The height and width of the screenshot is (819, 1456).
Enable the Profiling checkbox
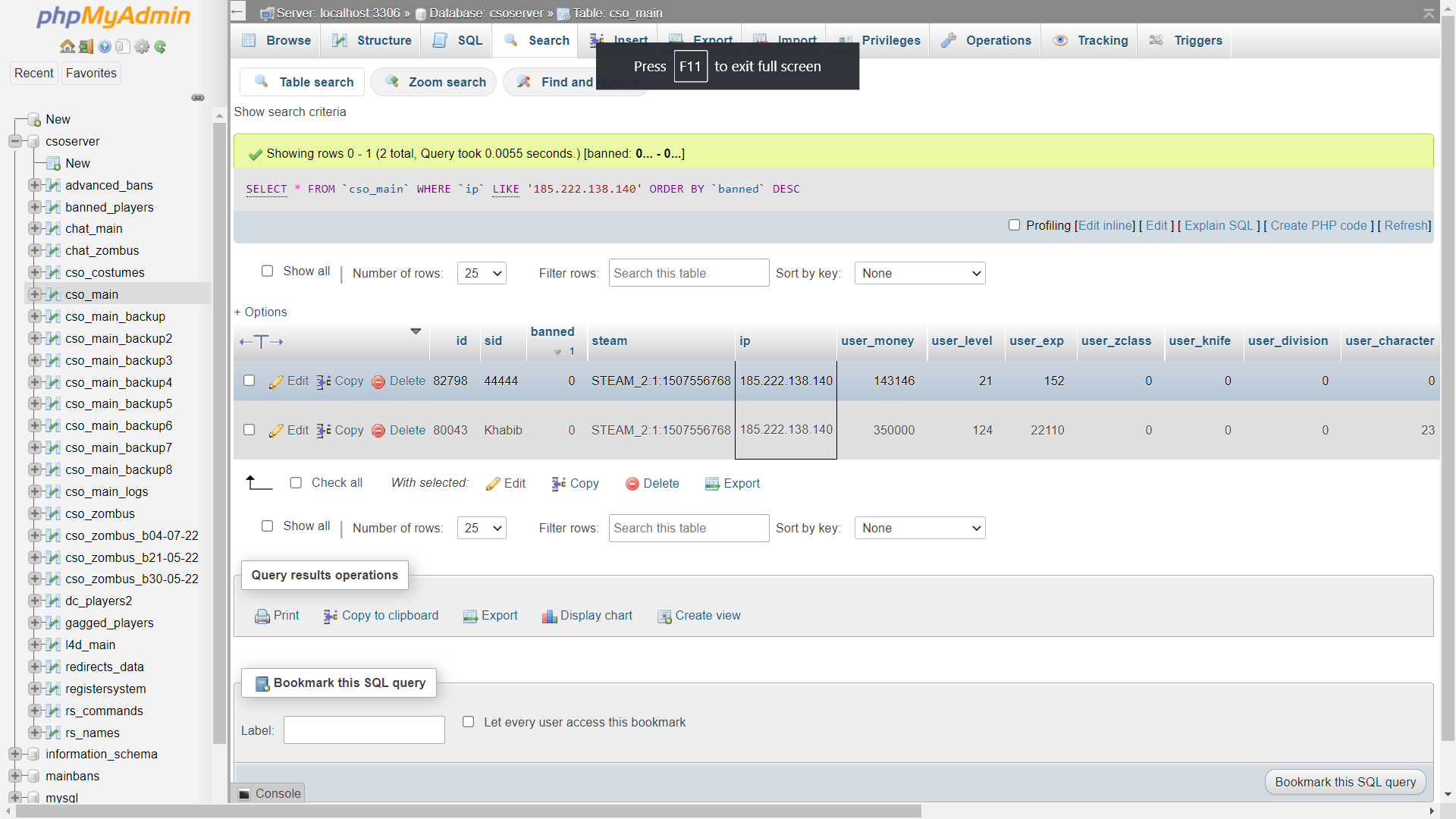click(1014, 225)
